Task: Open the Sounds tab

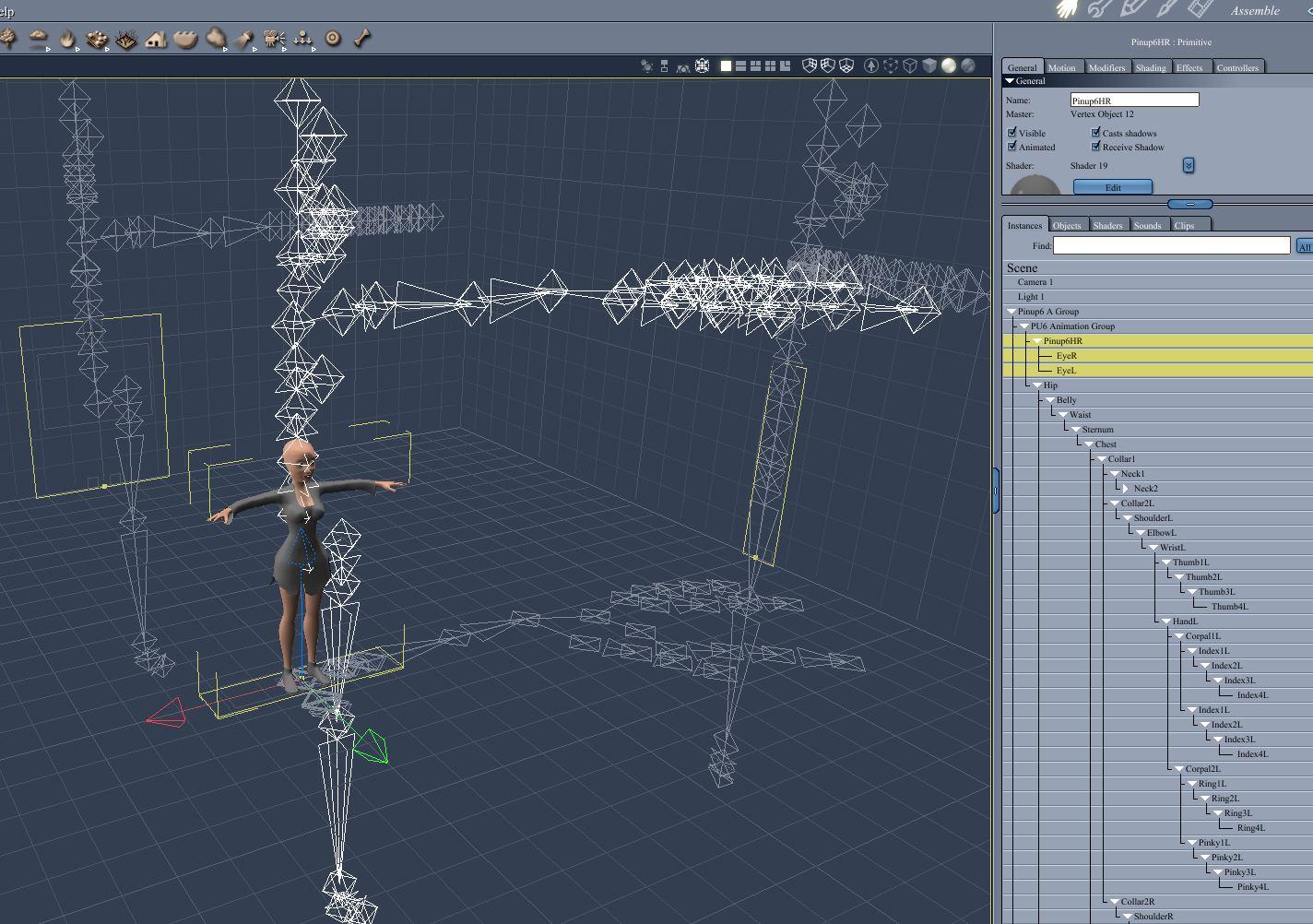Action: pyautogui.click(x=1148, y=225)
